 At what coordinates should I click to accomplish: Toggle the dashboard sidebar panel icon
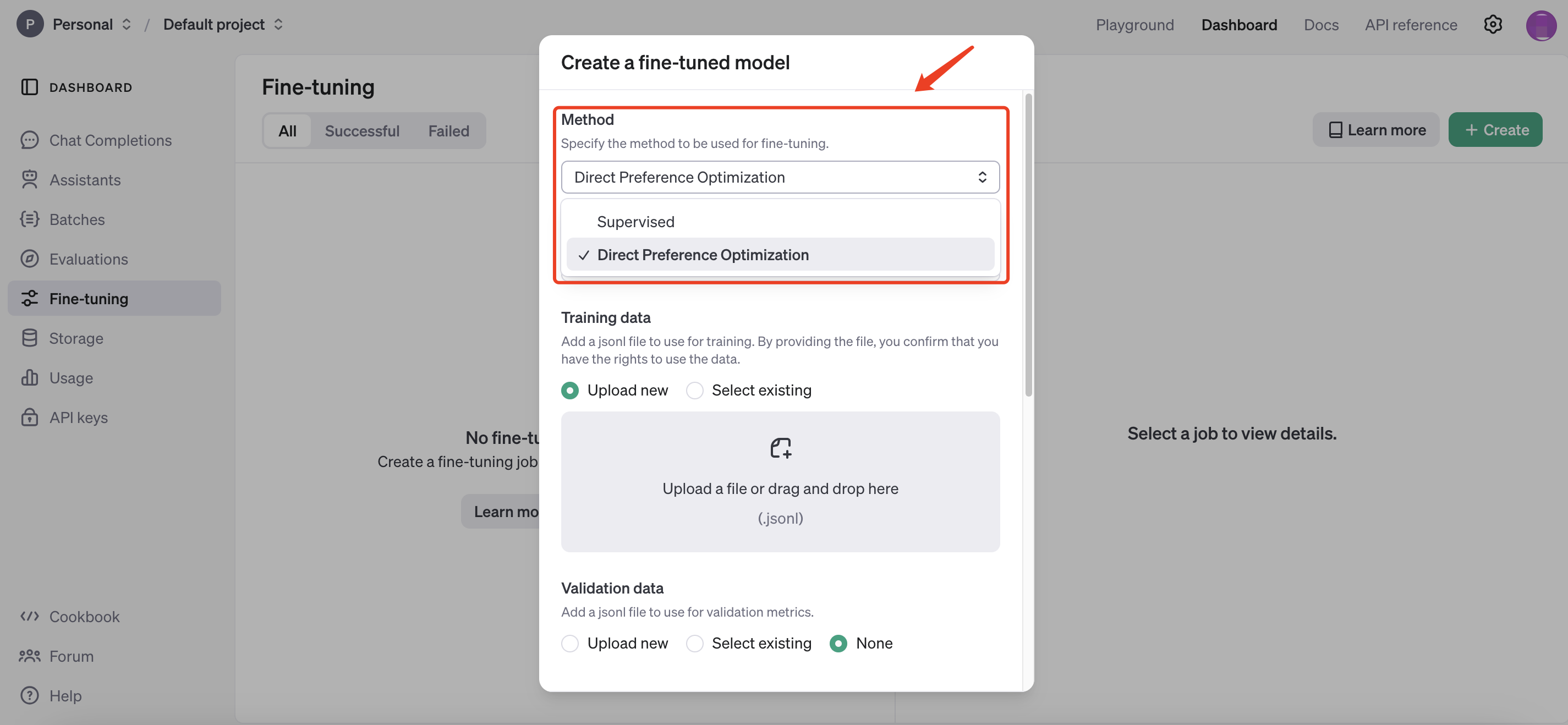click(29, 87)
